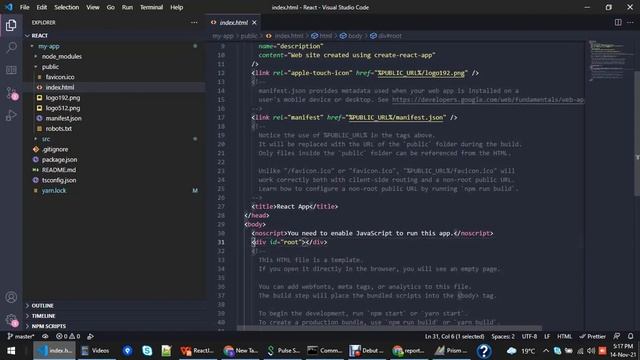This screenshot has height=360, width=640.
Task: Open the View menu
Action: click(93, 7)
